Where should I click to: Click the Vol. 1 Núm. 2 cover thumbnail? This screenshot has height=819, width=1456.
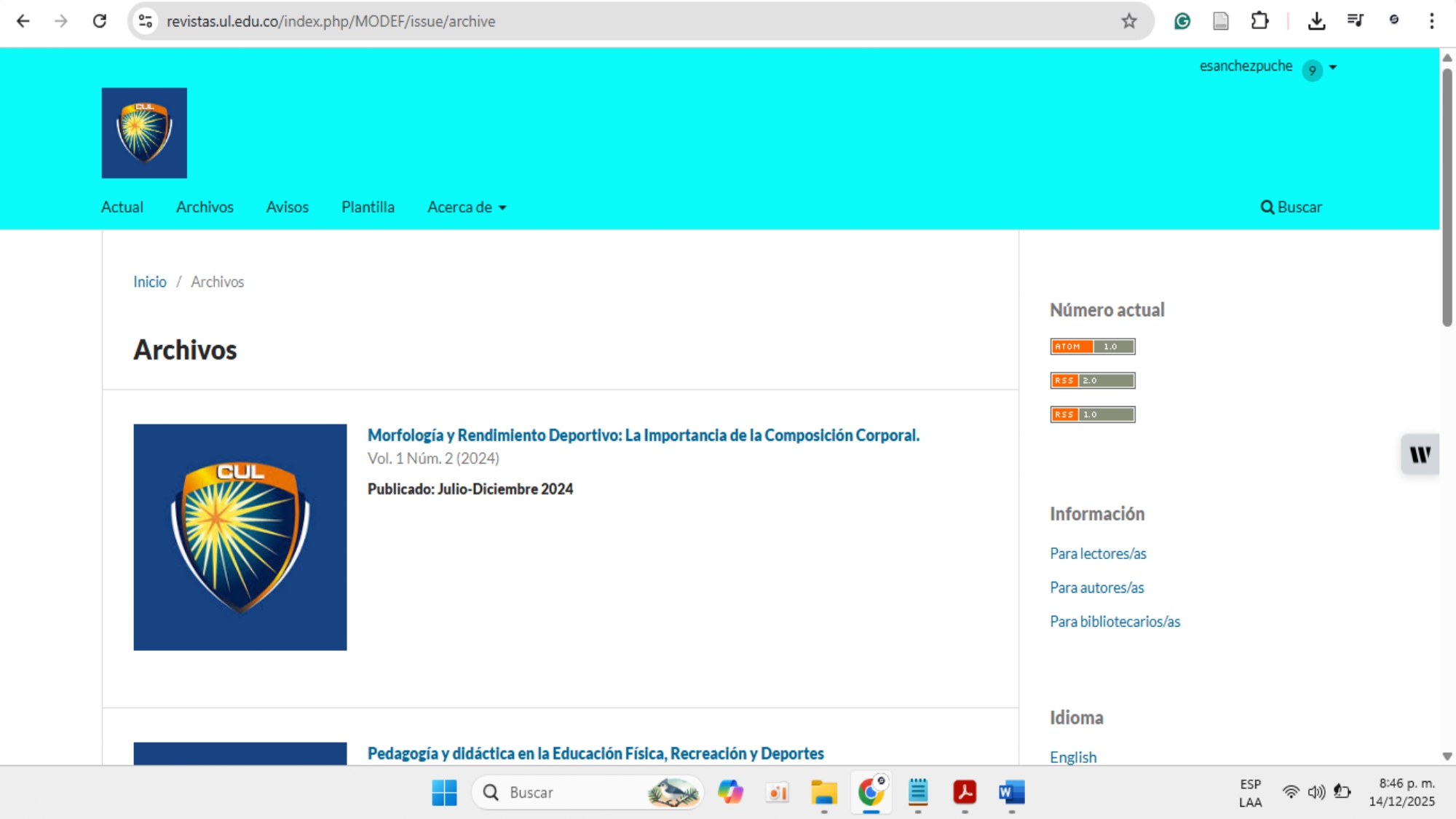point(240,537)
